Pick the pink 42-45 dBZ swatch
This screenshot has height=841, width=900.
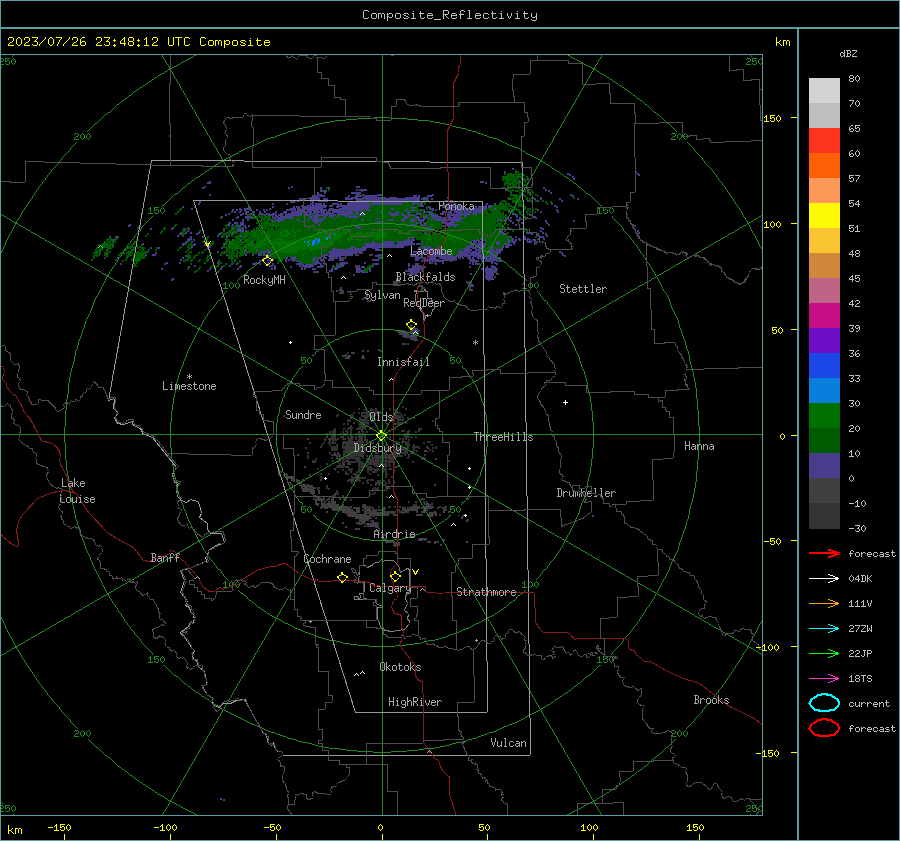[824, 291]
